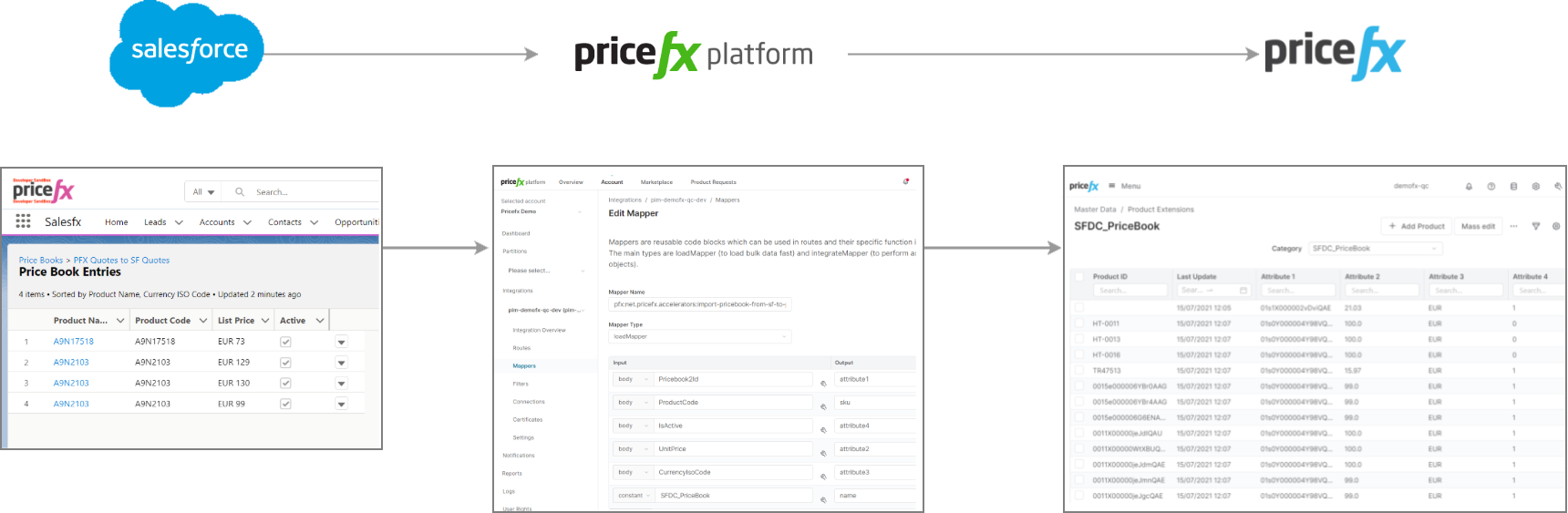Tick the row checkbox for HT-0016
1568x513 pixels.
[1080, 354]
